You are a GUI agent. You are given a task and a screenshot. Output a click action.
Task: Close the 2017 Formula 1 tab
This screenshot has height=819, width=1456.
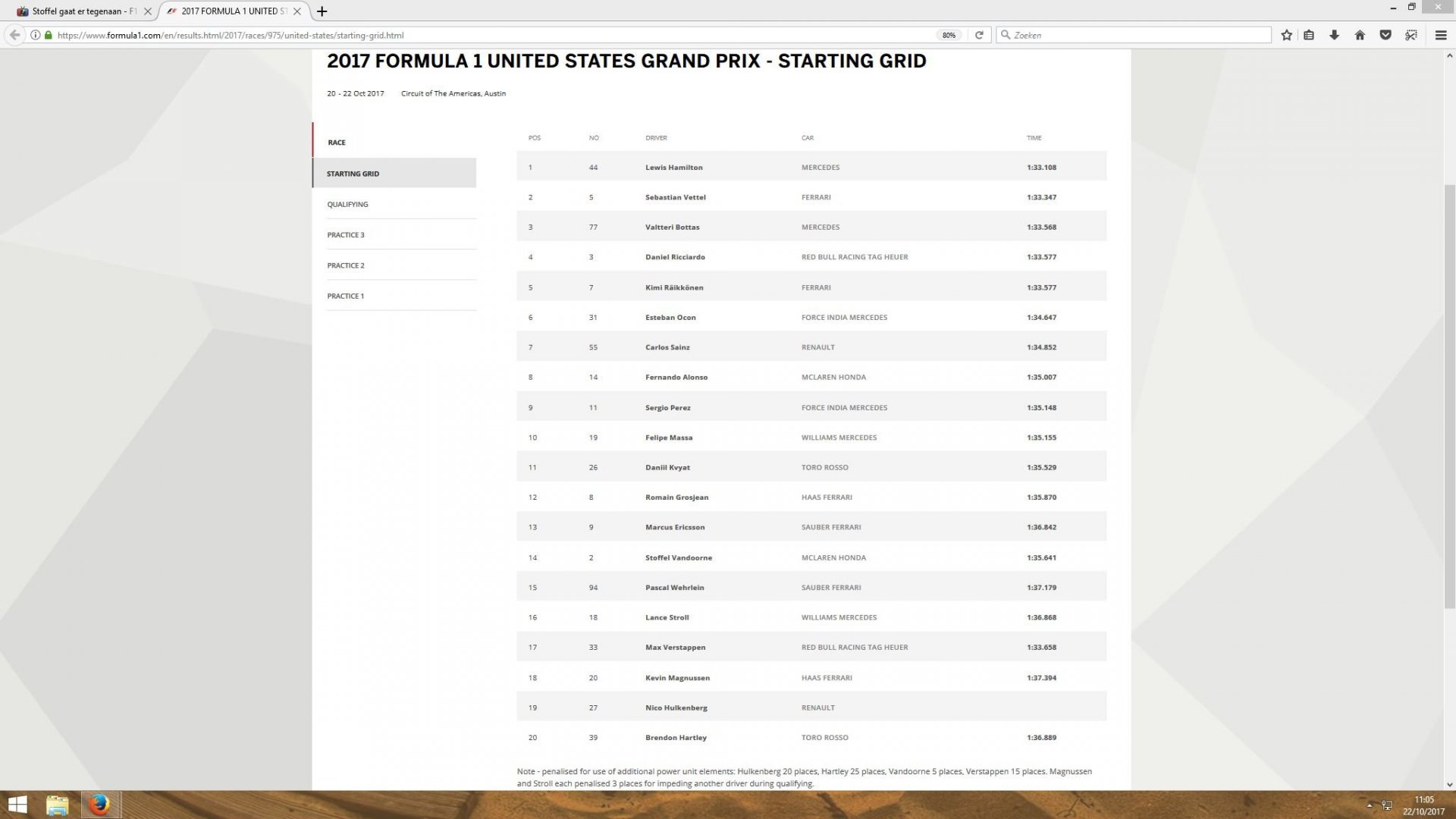(297, 11)
